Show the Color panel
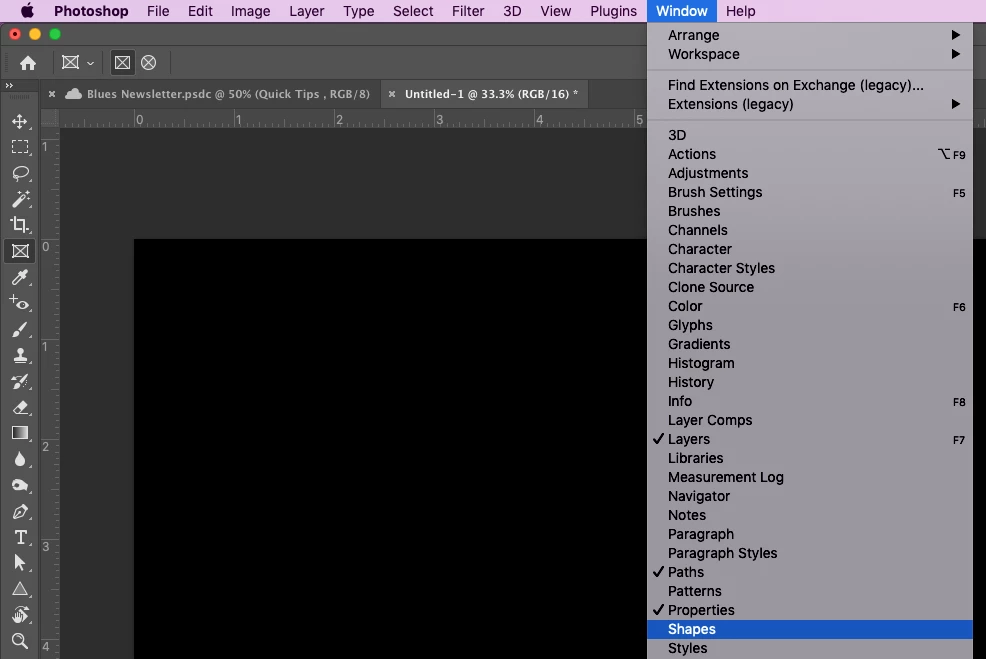The image size is (986, 659). click(810, 306)
